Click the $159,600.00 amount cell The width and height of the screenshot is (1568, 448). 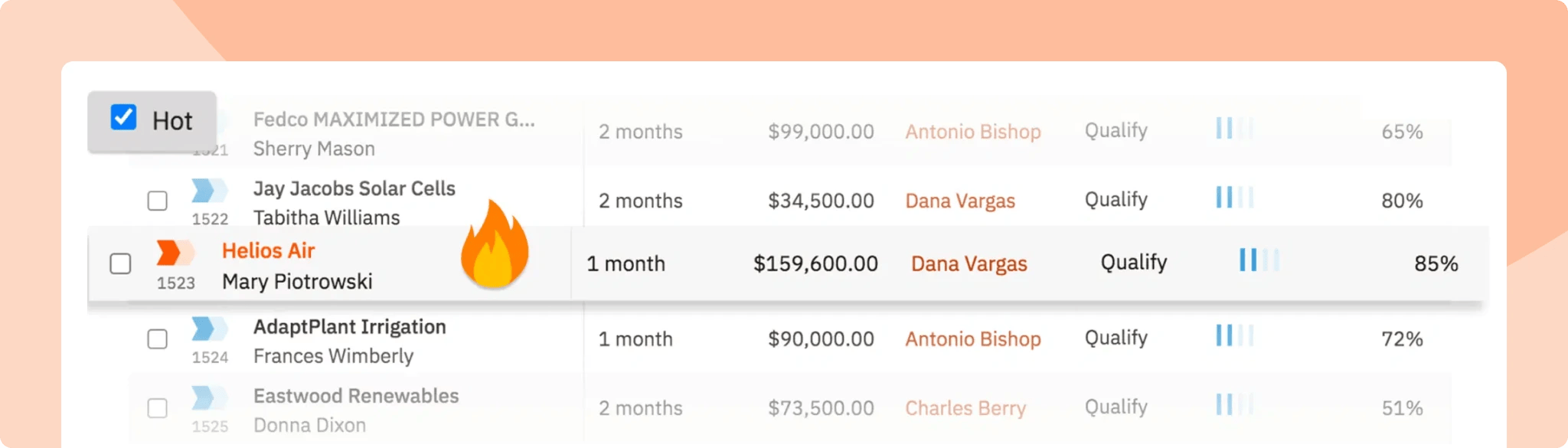(815, 264)
